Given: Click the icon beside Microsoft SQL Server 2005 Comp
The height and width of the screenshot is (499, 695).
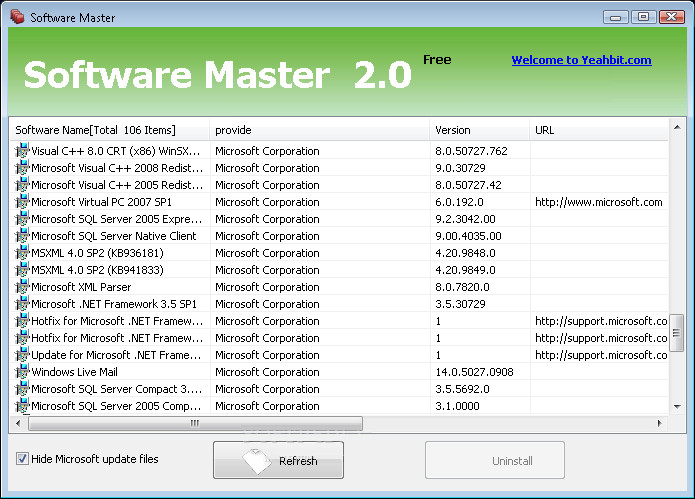Looking at the screenshot, I should [22, 405].
